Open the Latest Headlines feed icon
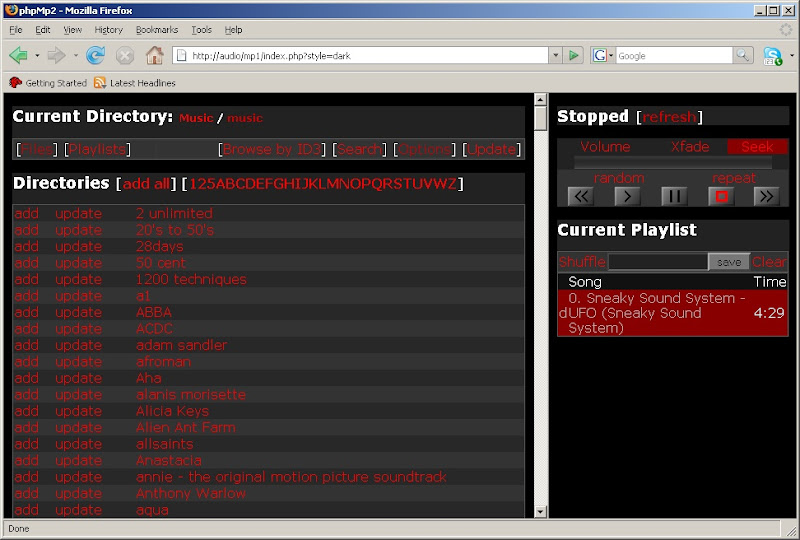 tap(100, 83)
